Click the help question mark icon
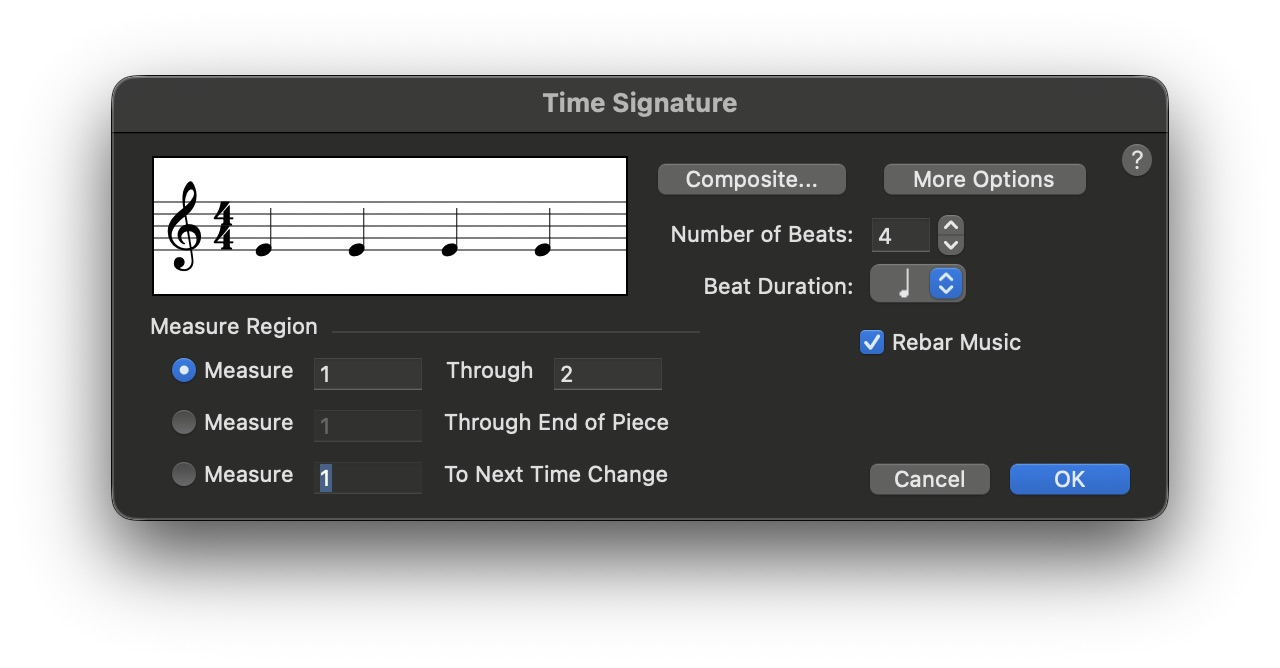 (x=1136, y=160)
